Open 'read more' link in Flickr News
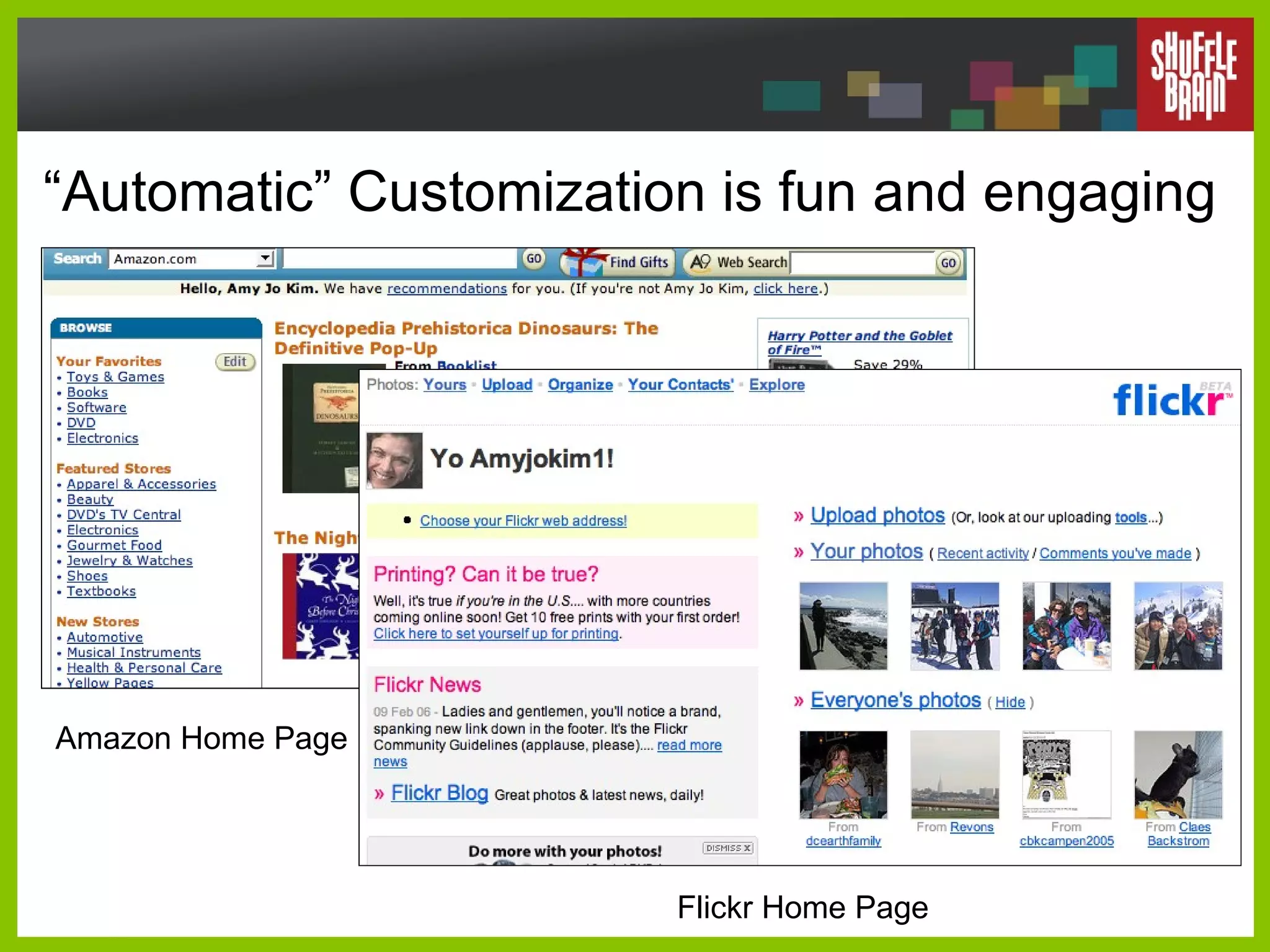Image resolution: width=1270 pixels, height=952 pixels. pyautogui.click(x=690, y=746)
